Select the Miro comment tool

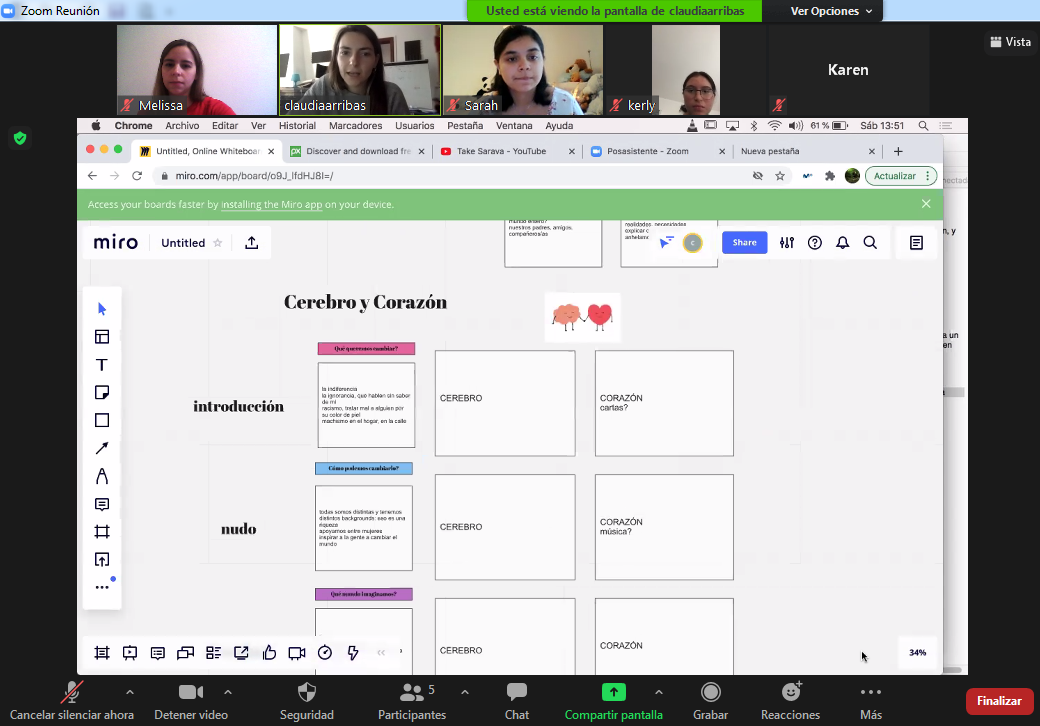[101, 505]
